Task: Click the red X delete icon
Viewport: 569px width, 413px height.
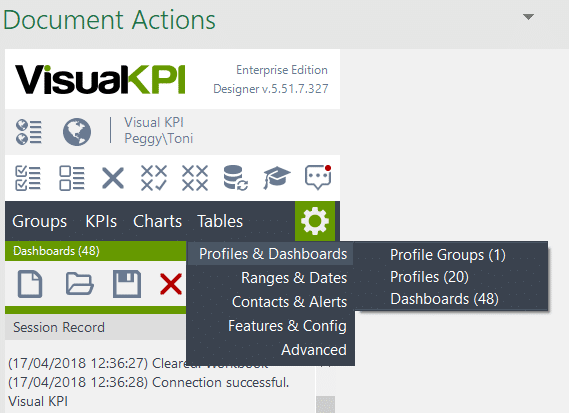Action: tap(171, 284)
